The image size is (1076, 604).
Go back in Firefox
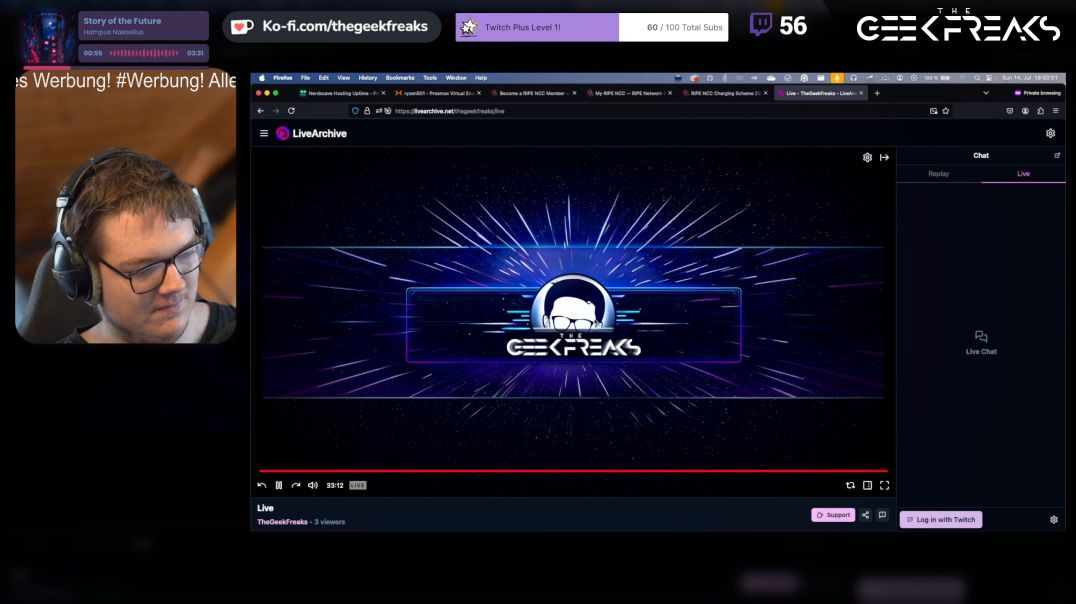click(x=261, y=111)
